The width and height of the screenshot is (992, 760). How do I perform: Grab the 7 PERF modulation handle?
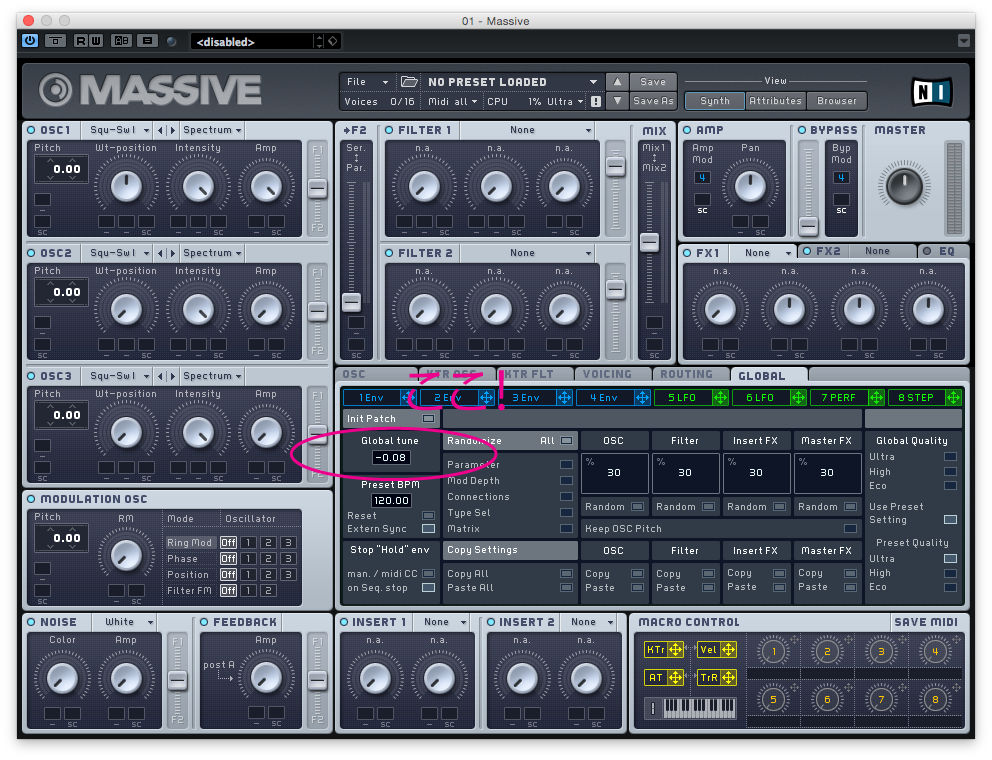point(876,397)
